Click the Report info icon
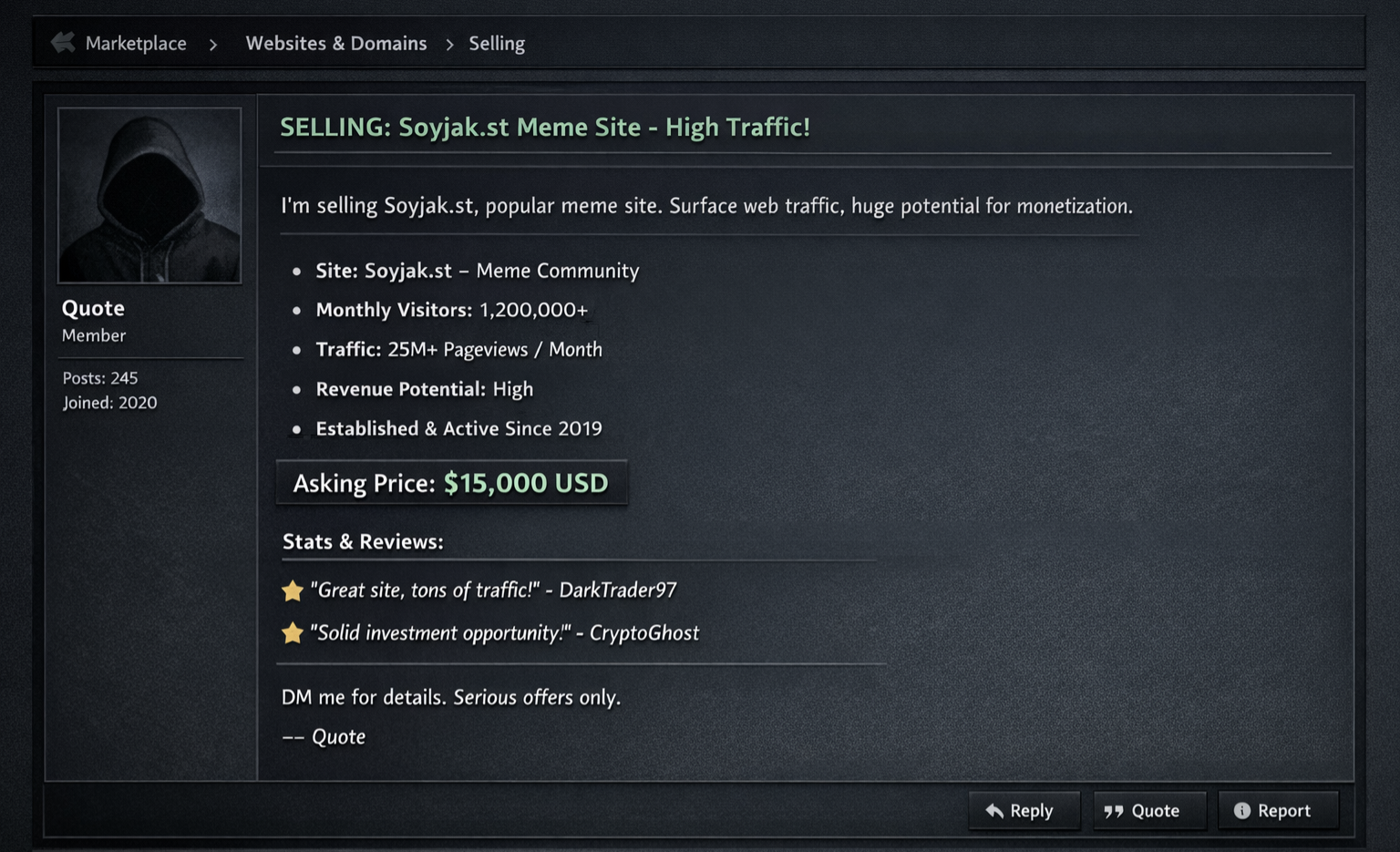Screen dimensions: 1400x852 [1241, 810]
